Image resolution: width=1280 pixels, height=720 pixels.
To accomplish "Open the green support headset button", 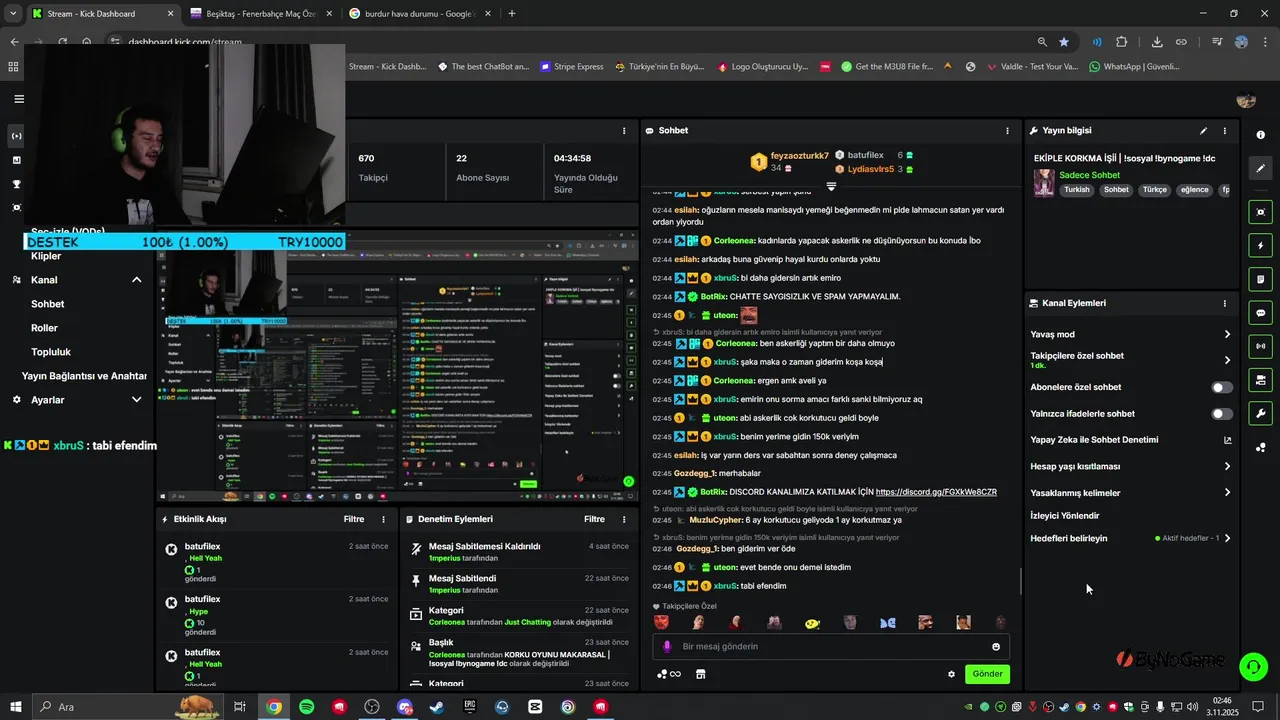I will tap(1253, 665).
